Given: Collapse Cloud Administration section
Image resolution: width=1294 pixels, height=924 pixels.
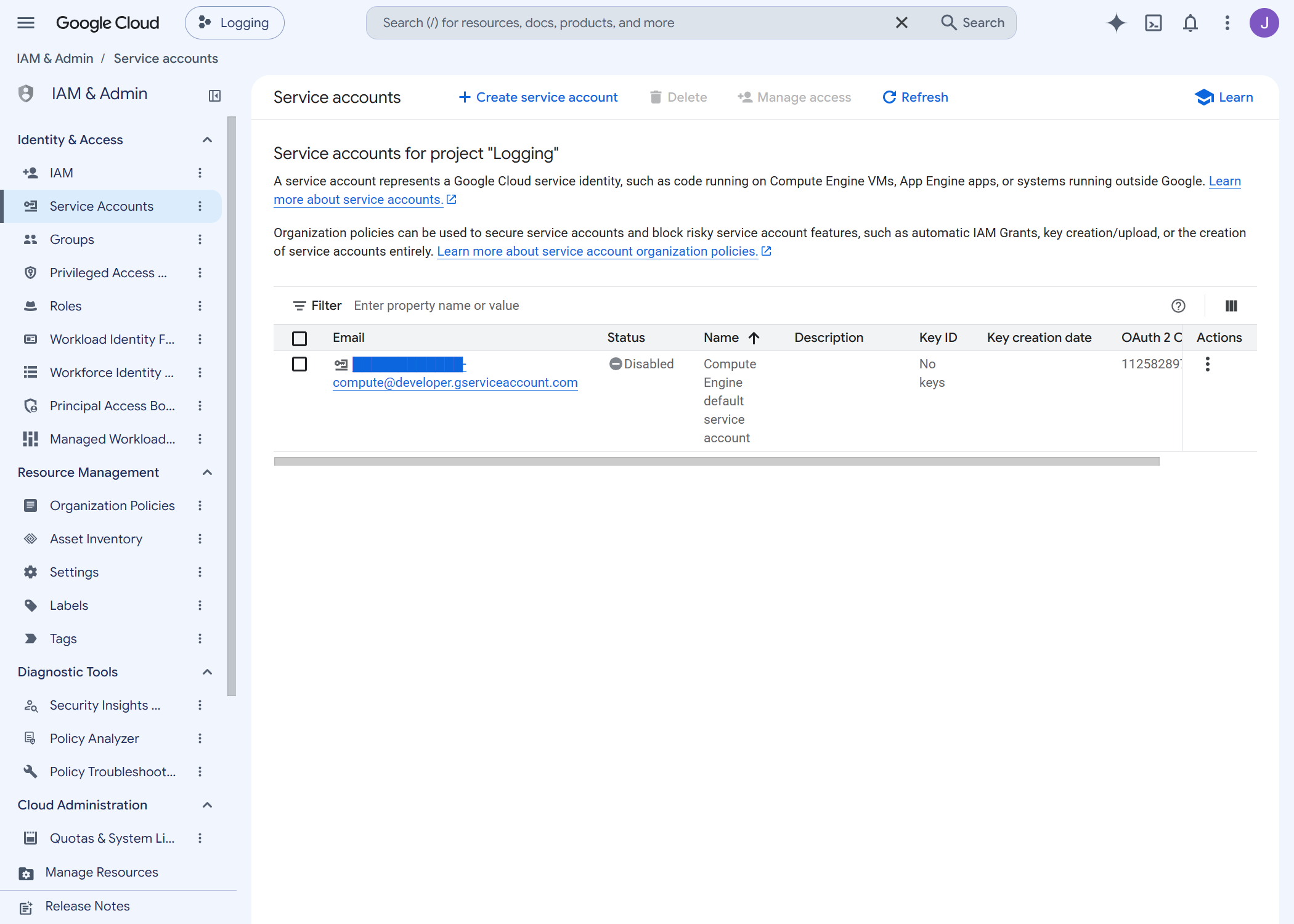Looking at the screenshot, I should [207, 805].
